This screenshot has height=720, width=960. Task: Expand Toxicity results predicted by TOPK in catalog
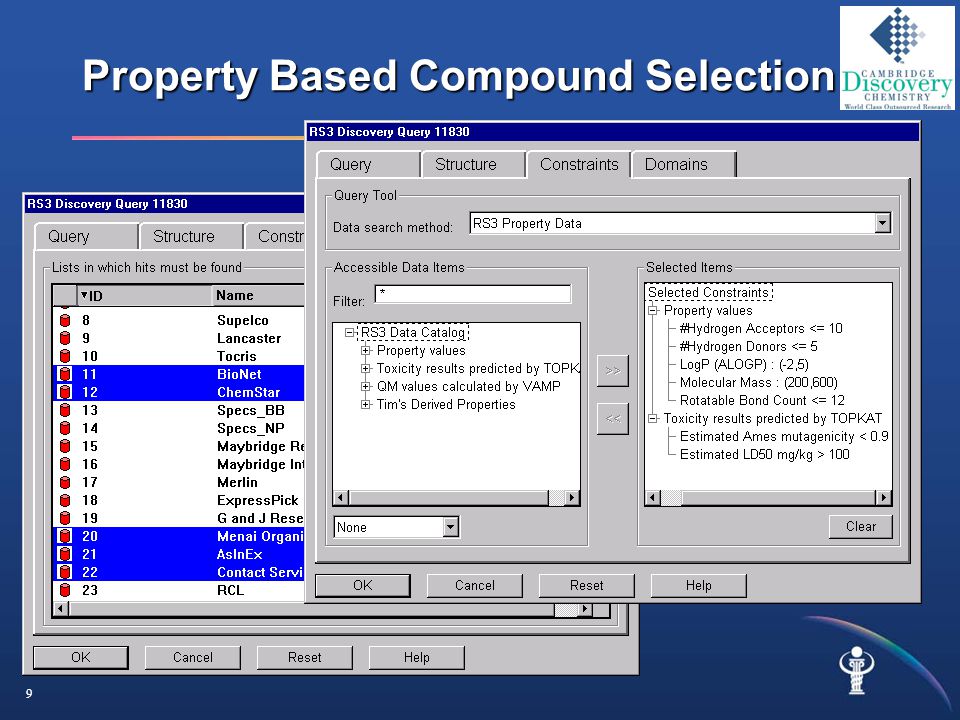[x=366, y=369]
